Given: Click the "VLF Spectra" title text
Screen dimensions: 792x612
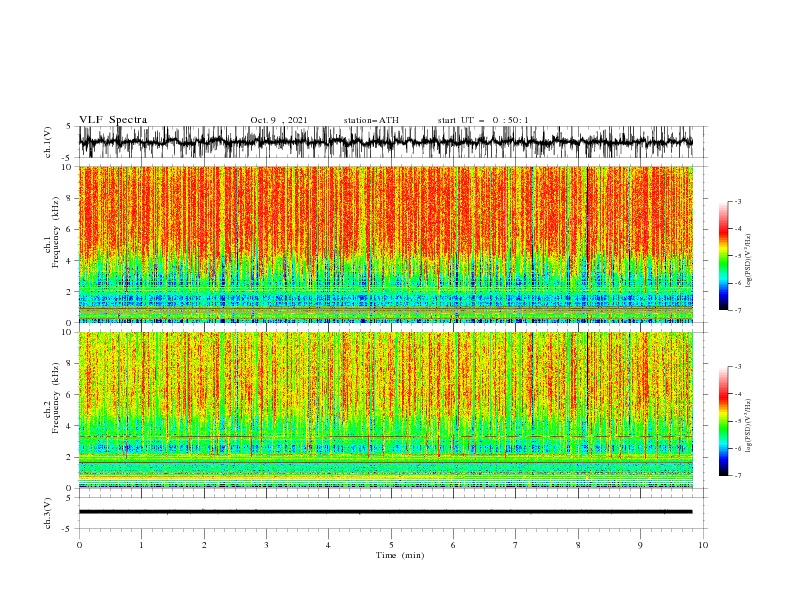Looking at the screenshot, I should point(113,120).
